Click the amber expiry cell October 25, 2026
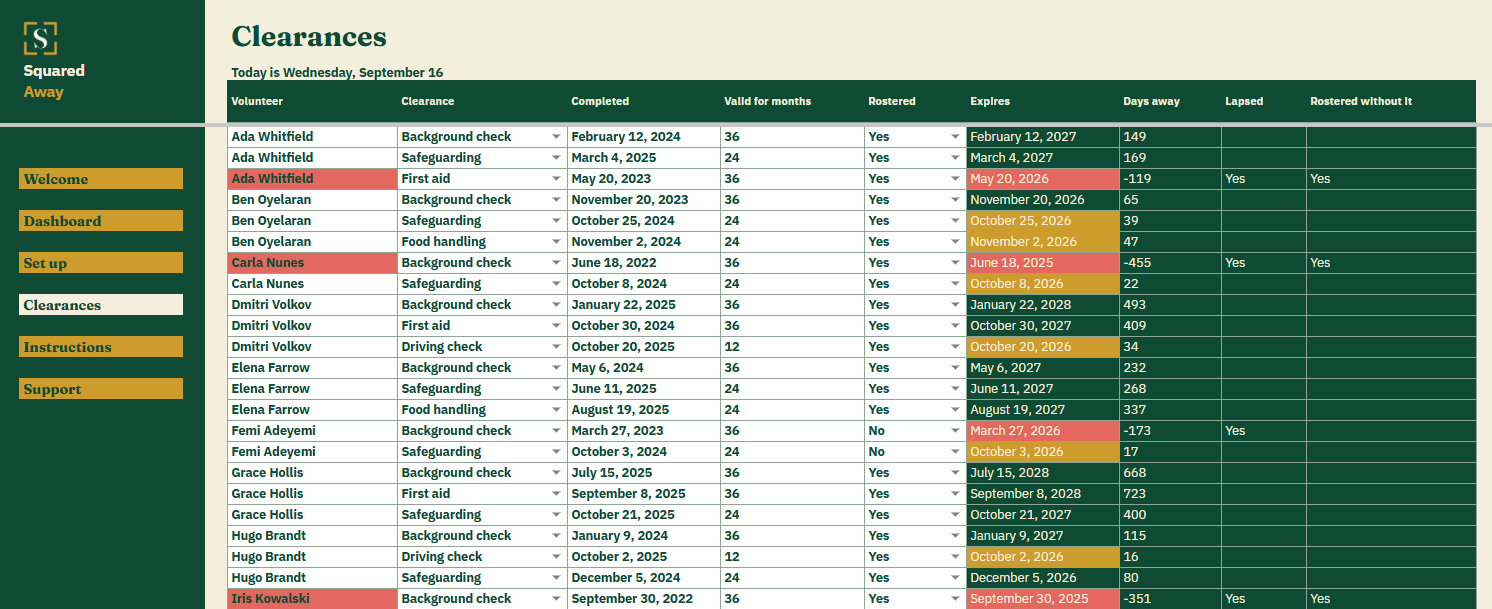This screenshot has width=1492, height=609. tap(1043, 221)
